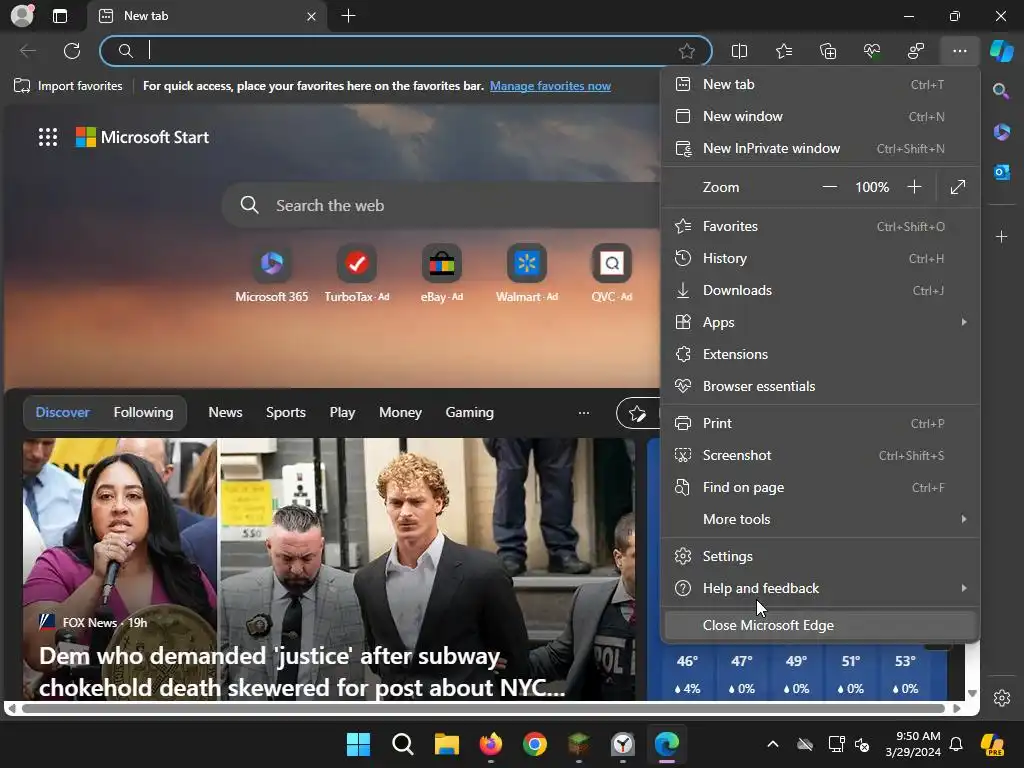Open the Gaming feed tab
This screenshot has width=1024, height=768.
click(x=470, y=412)
